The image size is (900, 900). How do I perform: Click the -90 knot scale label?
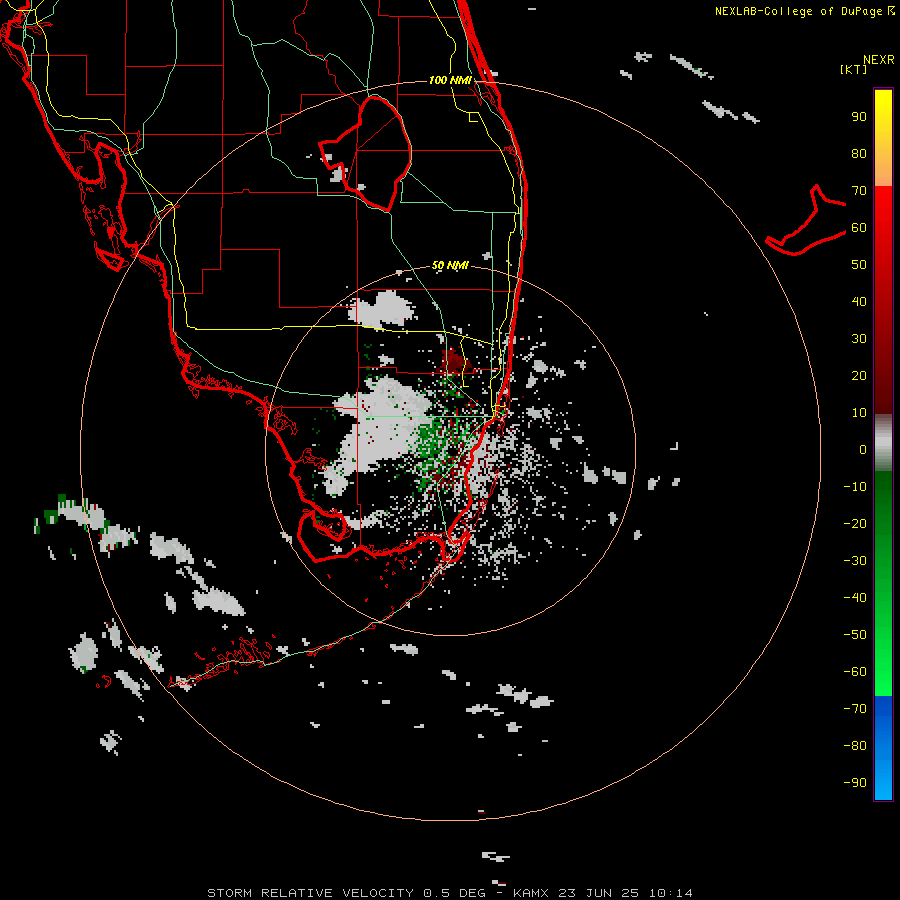tap(855, 783)
